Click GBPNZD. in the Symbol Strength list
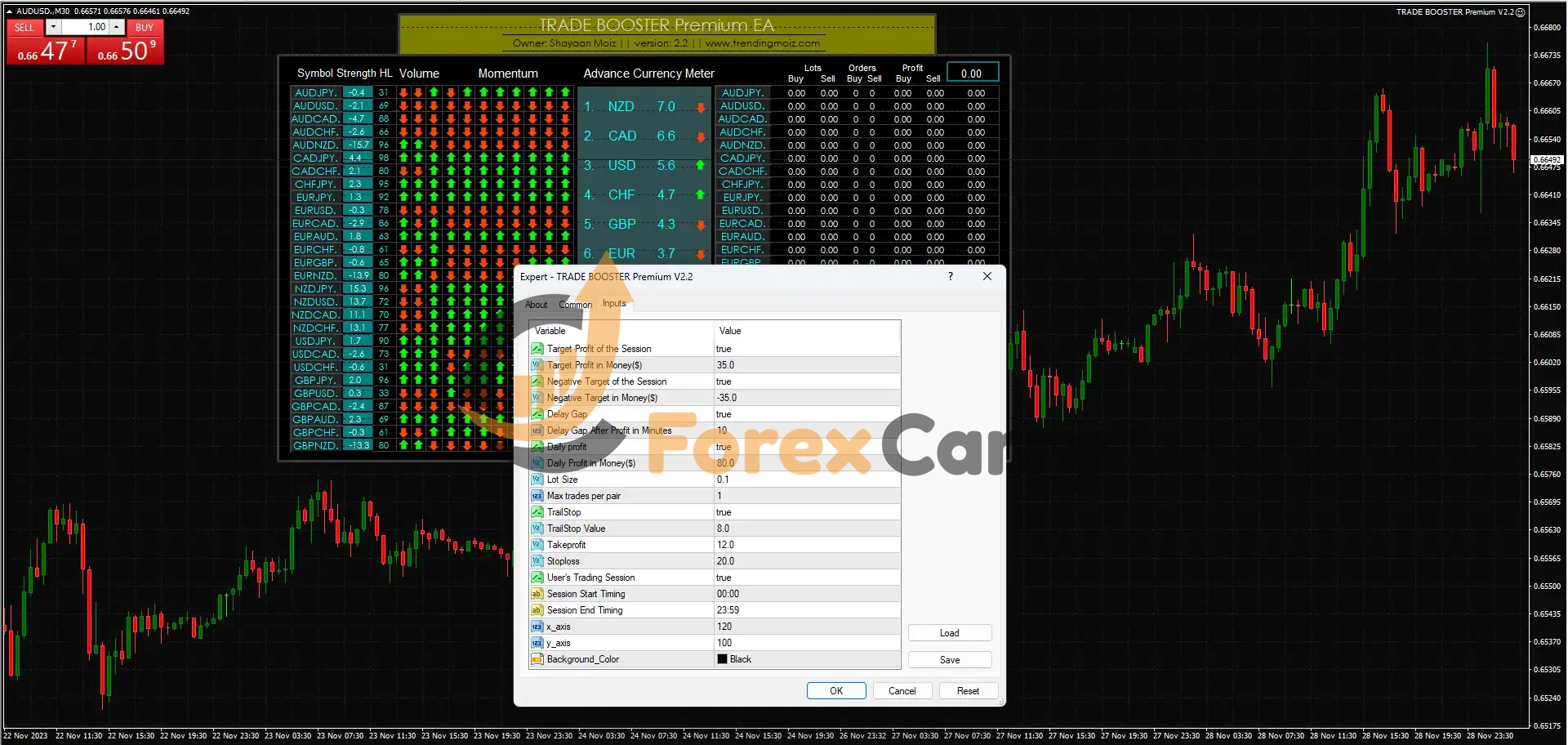The image size is (1568, 745). [x=315, y=445]
